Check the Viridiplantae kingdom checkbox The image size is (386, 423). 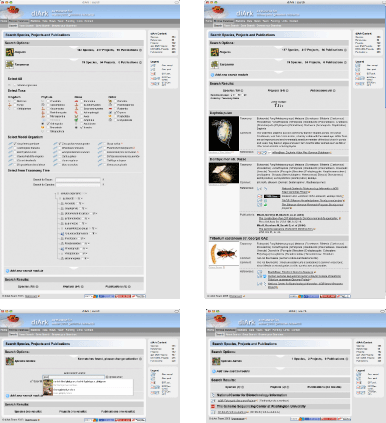click(14, 109)
